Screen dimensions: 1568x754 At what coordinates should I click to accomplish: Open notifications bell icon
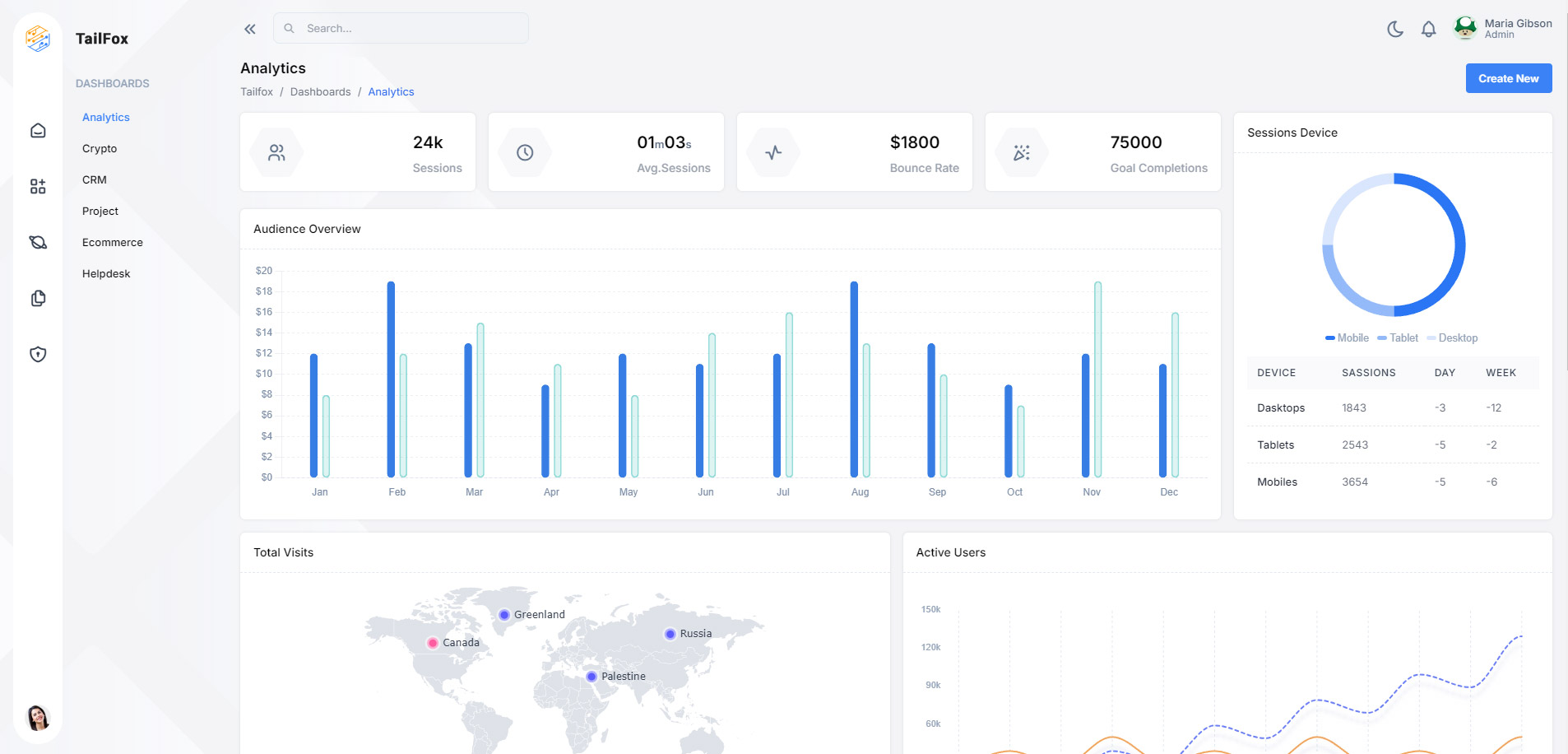(1429, 29)
